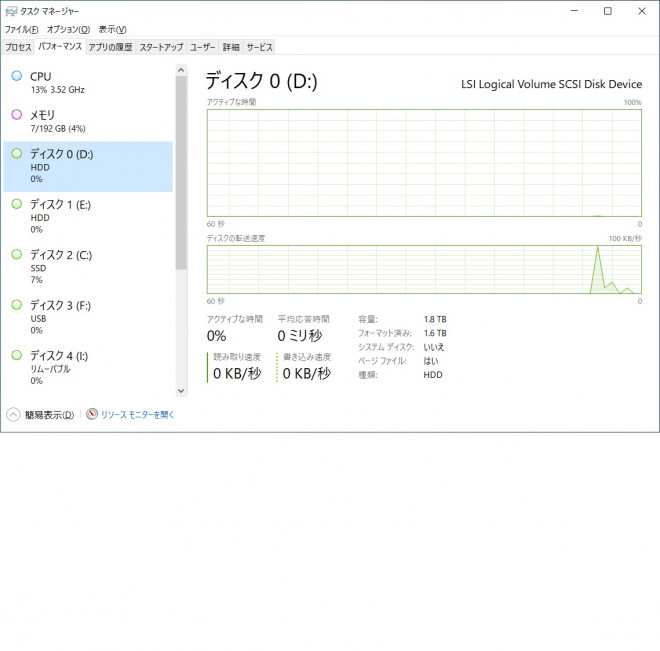Select ディスク 1 (E:) HDD entry
Image resolution: width=660 pixels, height=651 pixels.
point(88,217)
